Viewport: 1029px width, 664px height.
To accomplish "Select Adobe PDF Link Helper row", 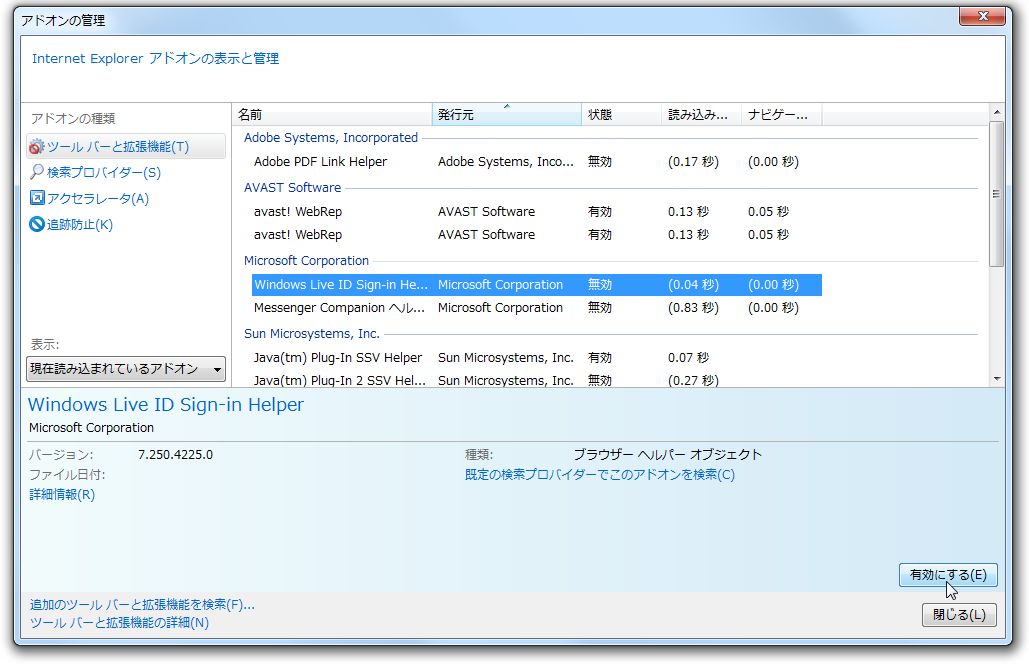I will tap(537, 161).
